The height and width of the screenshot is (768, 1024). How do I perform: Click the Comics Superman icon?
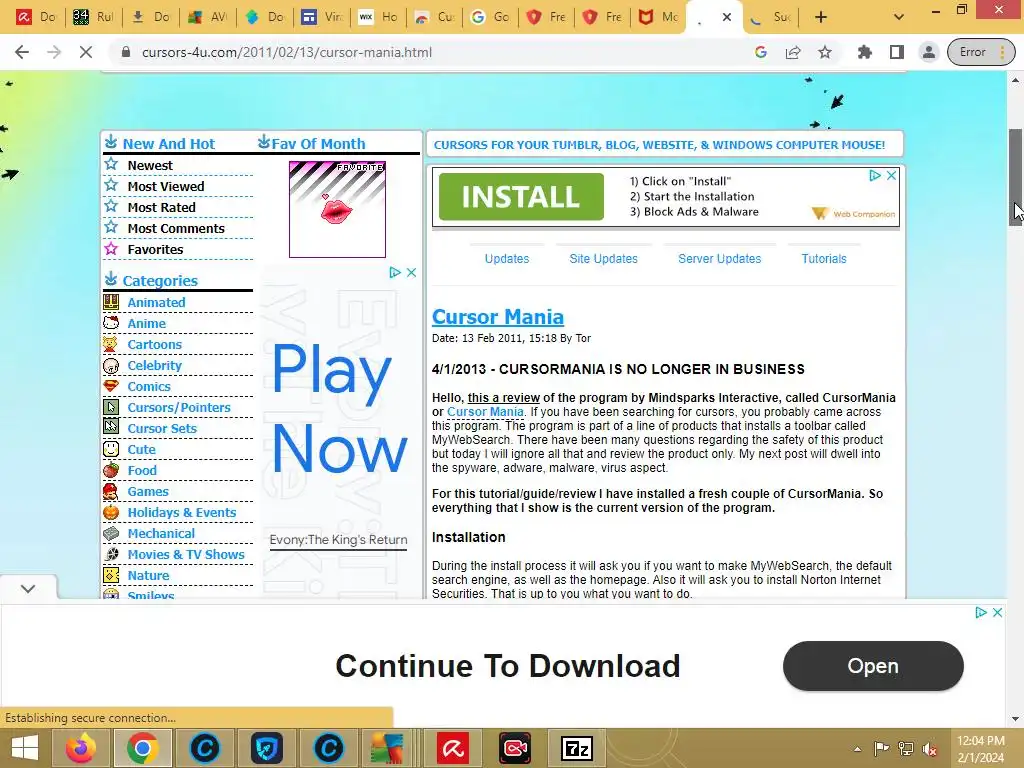click(x=112, y=385)
